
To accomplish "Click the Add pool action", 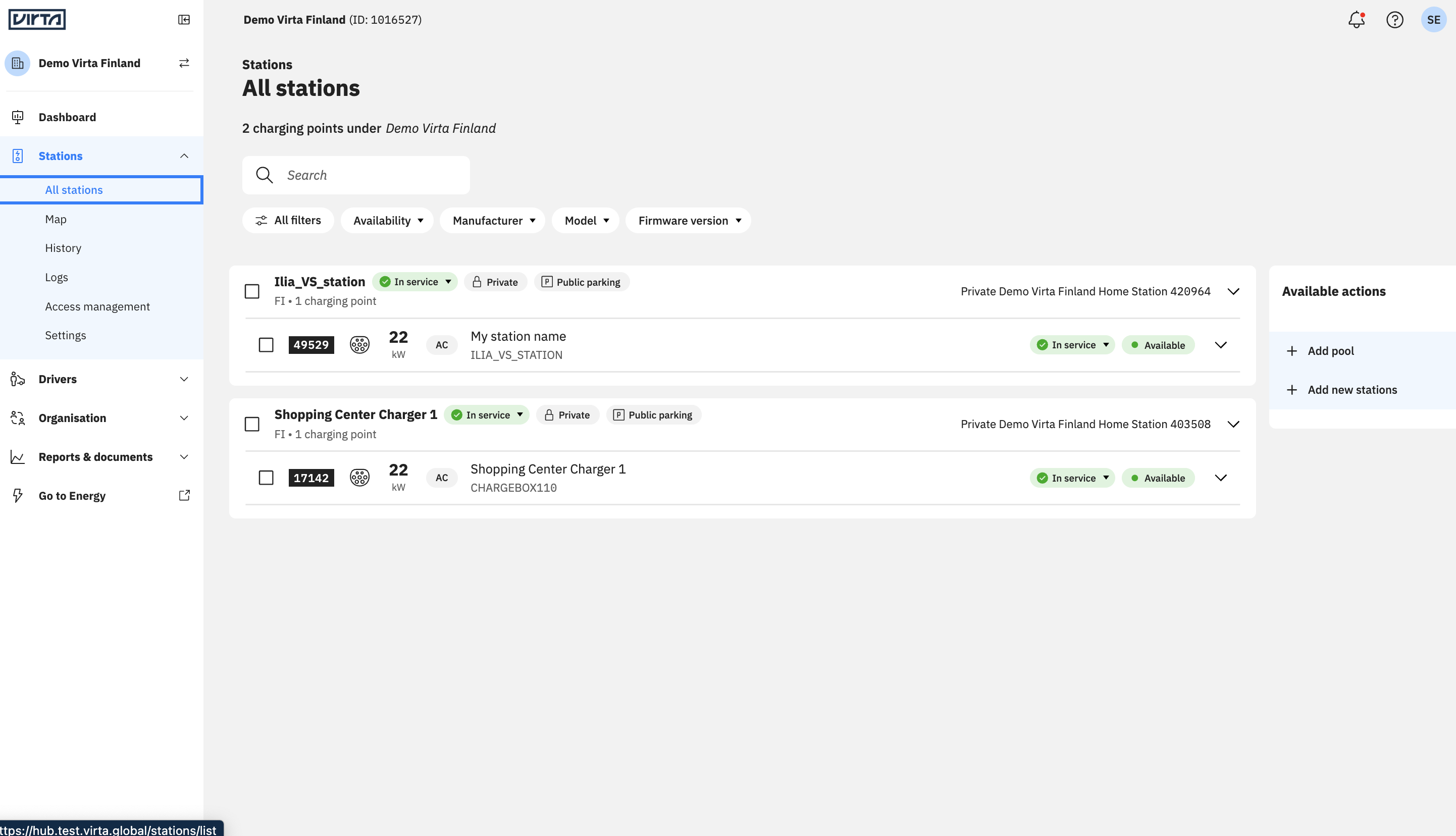I will click(1362, 351).
